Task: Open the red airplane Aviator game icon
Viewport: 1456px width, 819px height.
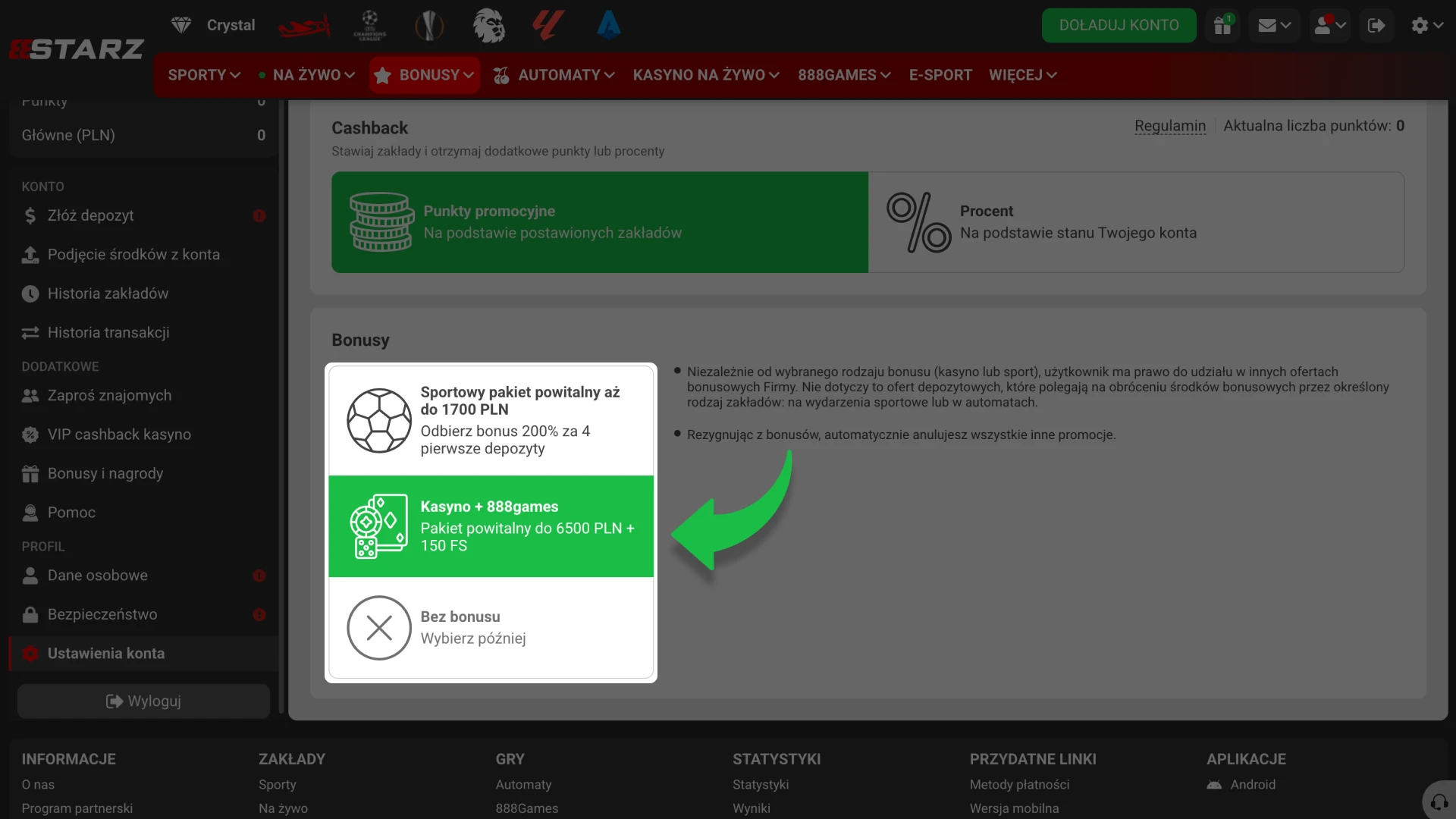Action: click(x=304, y=26)
